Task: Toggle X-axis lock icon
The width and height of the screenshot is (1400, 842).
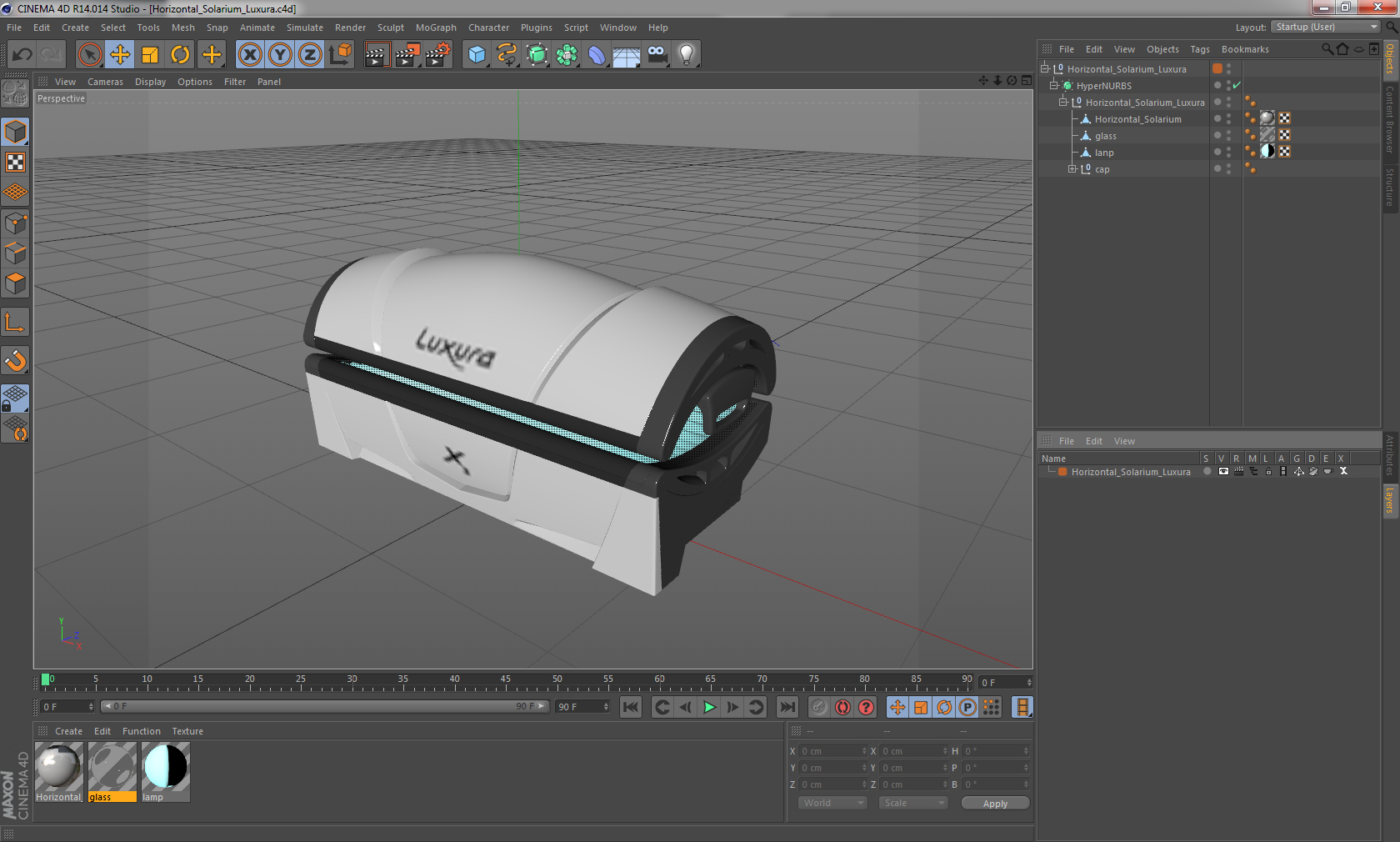Action: point(250,55)
